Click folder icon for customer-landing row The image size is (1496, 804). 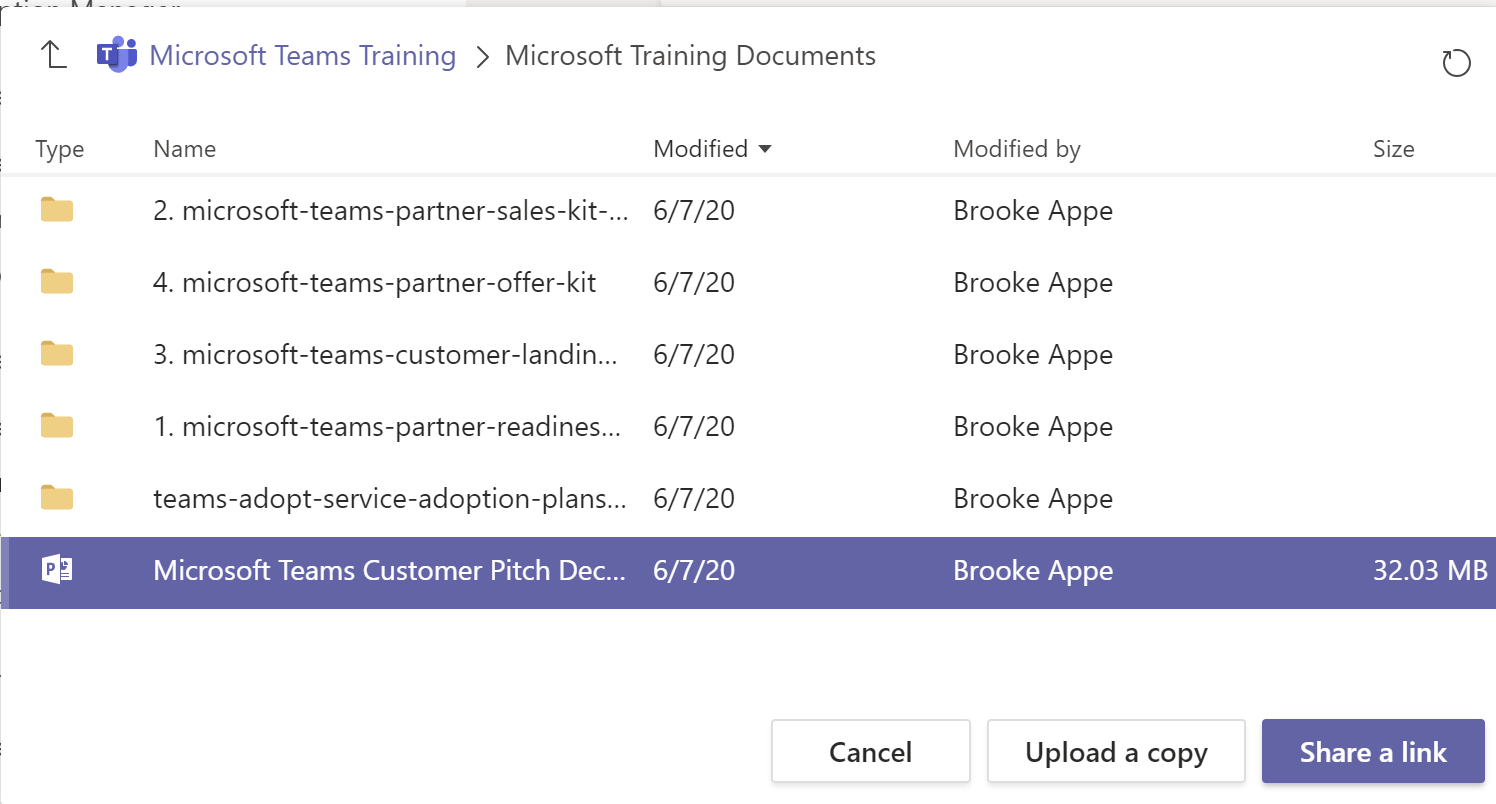click(x=57, y=354)
